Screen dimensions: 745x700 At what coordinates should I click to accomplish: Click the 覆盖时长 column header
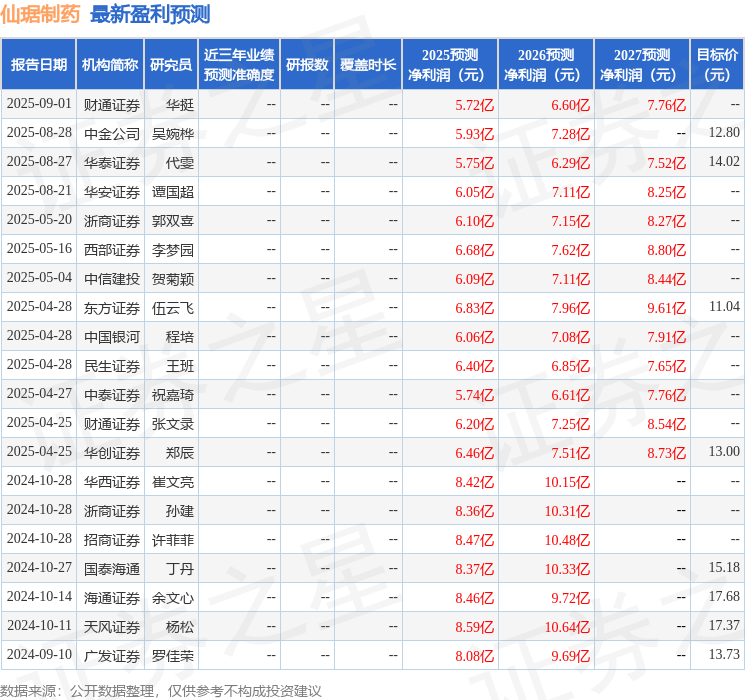tap(368, 65)
